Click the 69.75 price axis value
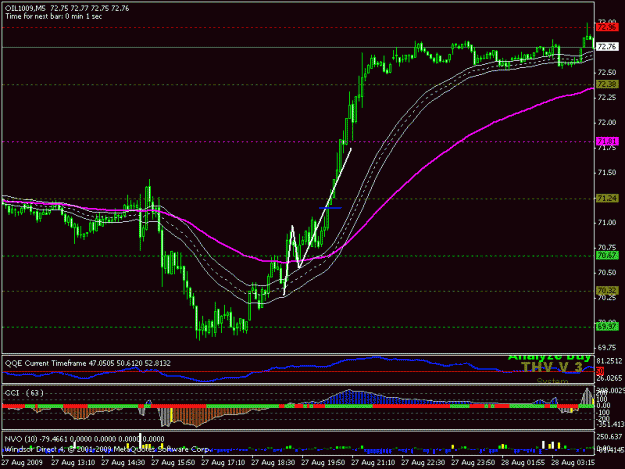This screenshot has width=625, height=469. (607, 347)
